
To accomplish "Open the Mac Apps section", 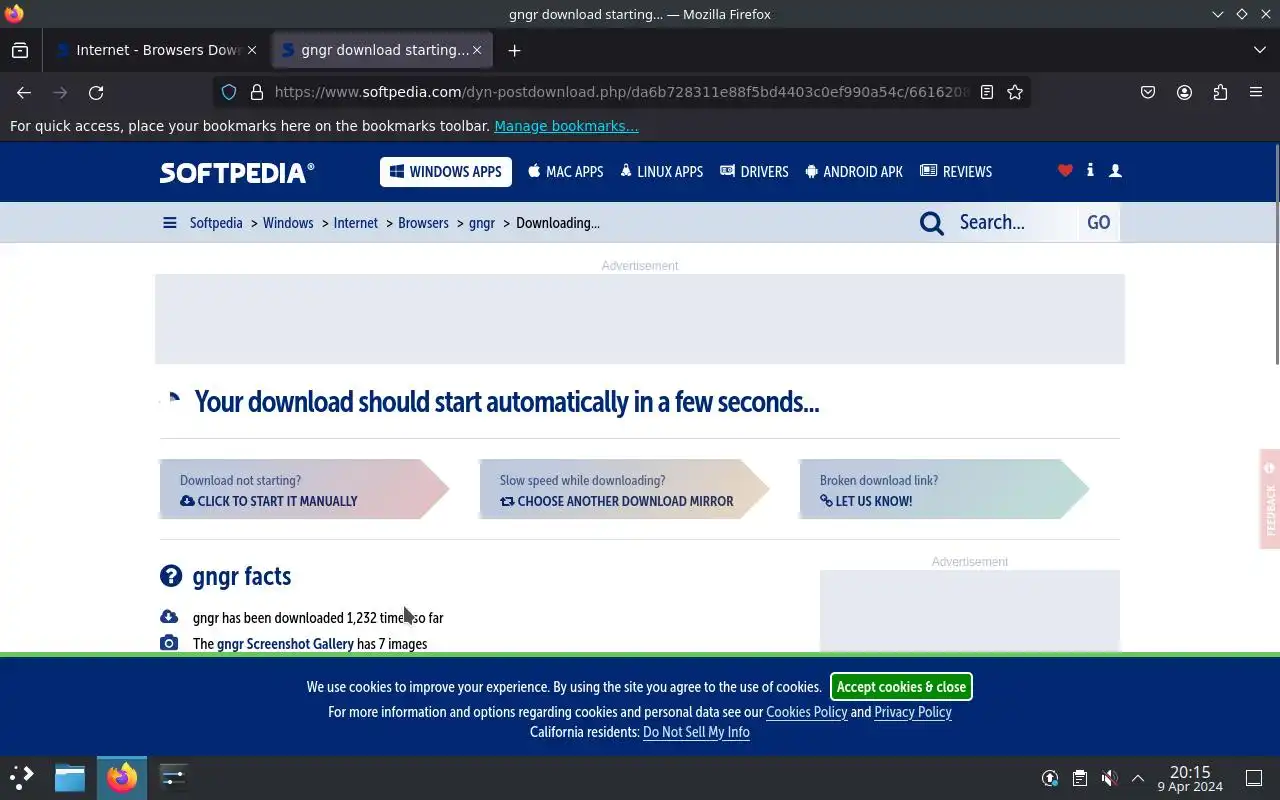I will pos(566,172).
